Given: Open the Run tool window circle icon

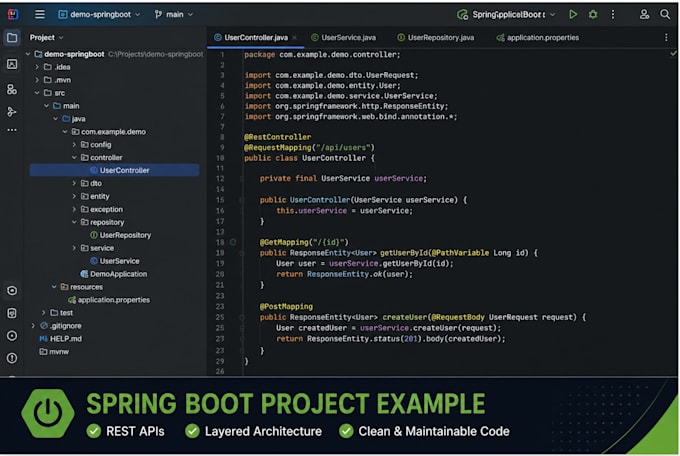Looking at the screenshot, I should tap(12, 336).
